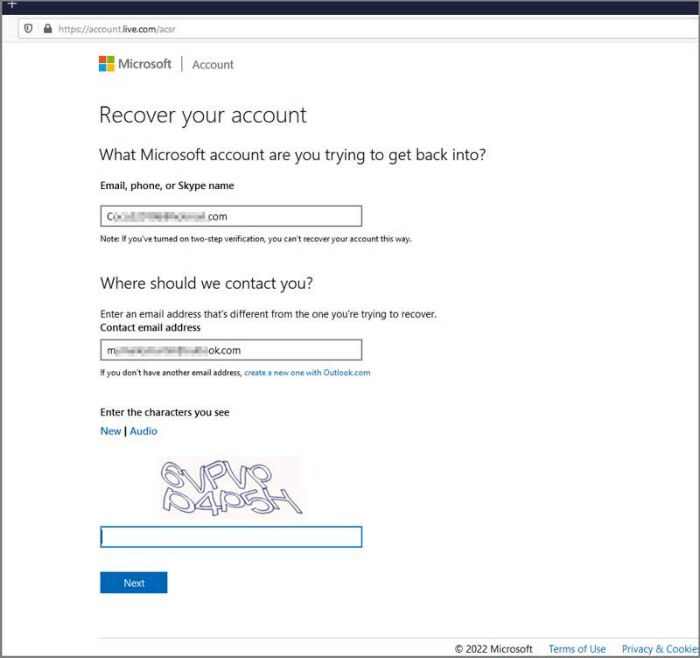Click the lock icon in address bar
700x658 pixels.
48,29
